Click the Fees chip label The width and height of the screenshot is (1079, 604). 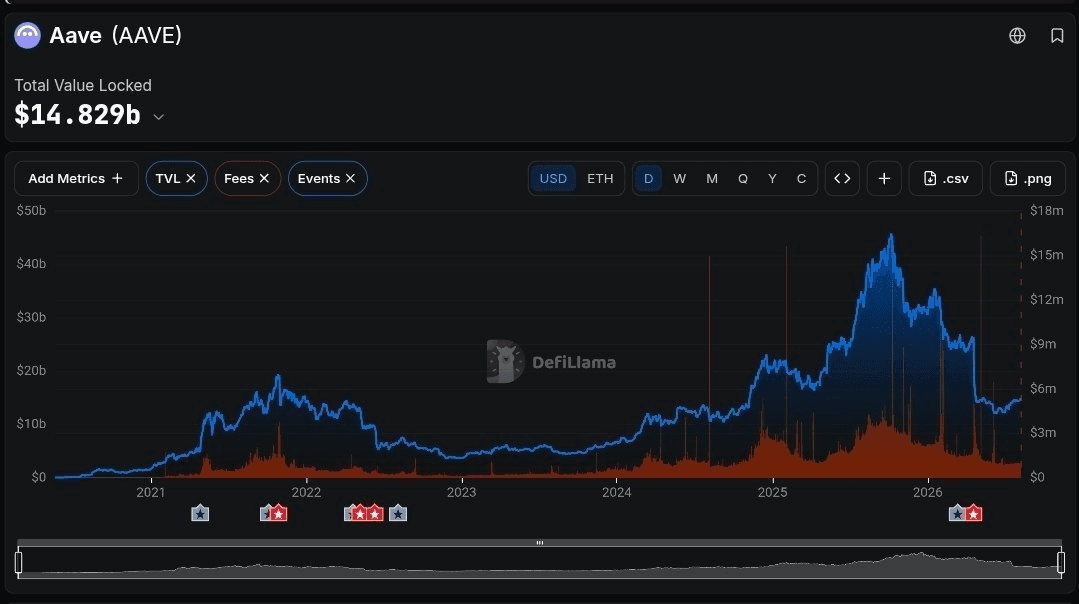239,179
